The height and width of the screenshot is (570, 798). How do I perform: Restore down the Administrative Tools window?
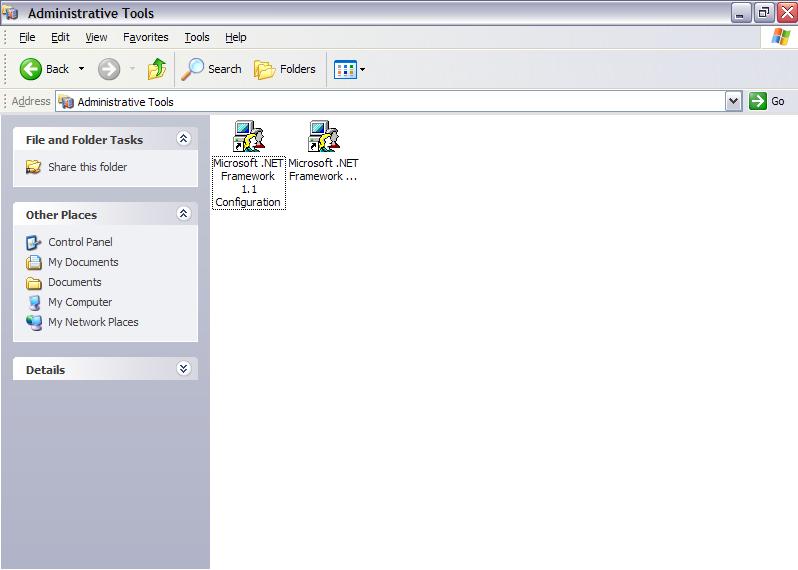[764, 13]
